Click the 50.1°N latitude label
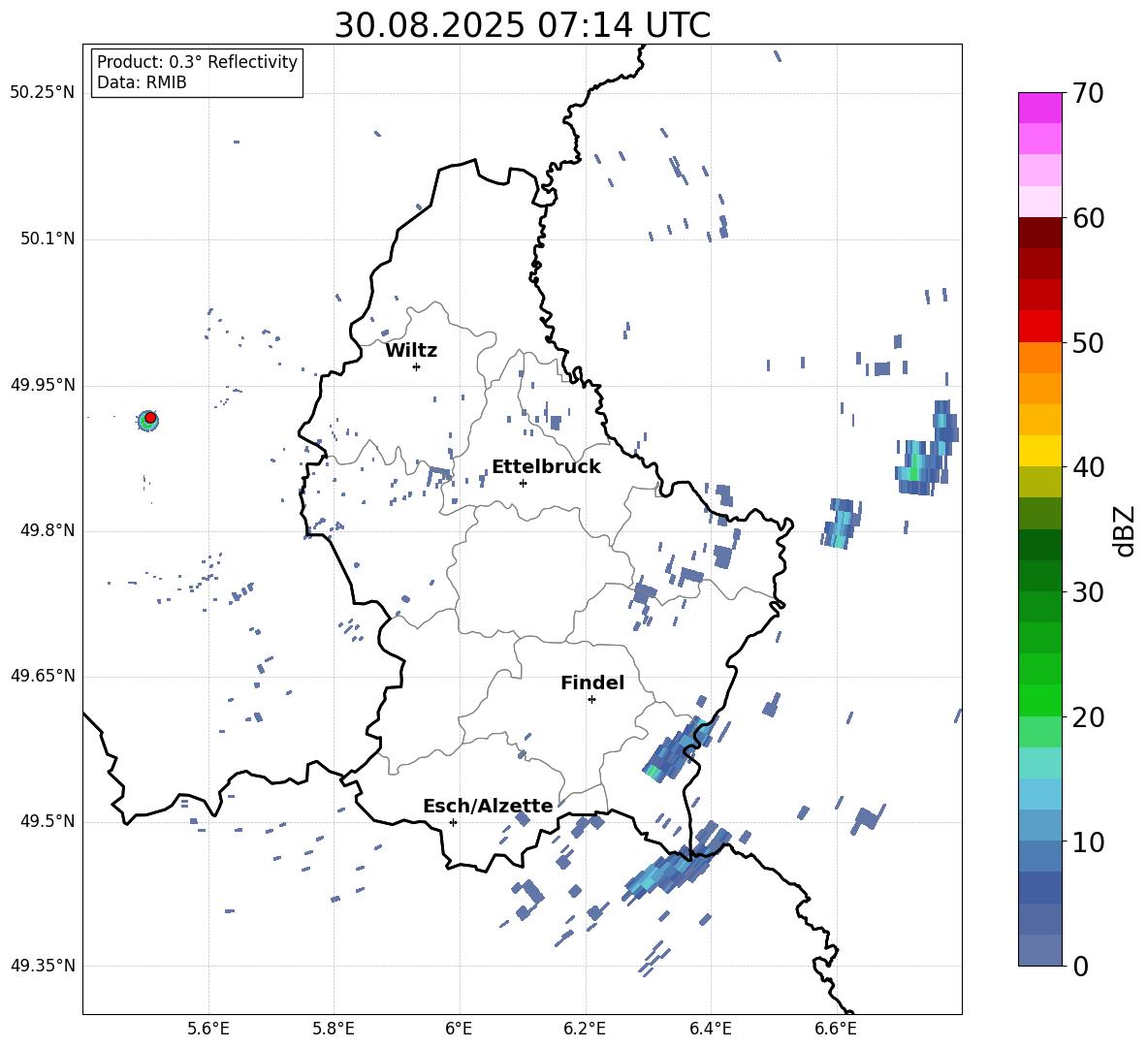Screen dimensions: 1148x1048 click(x=47, y=238)
